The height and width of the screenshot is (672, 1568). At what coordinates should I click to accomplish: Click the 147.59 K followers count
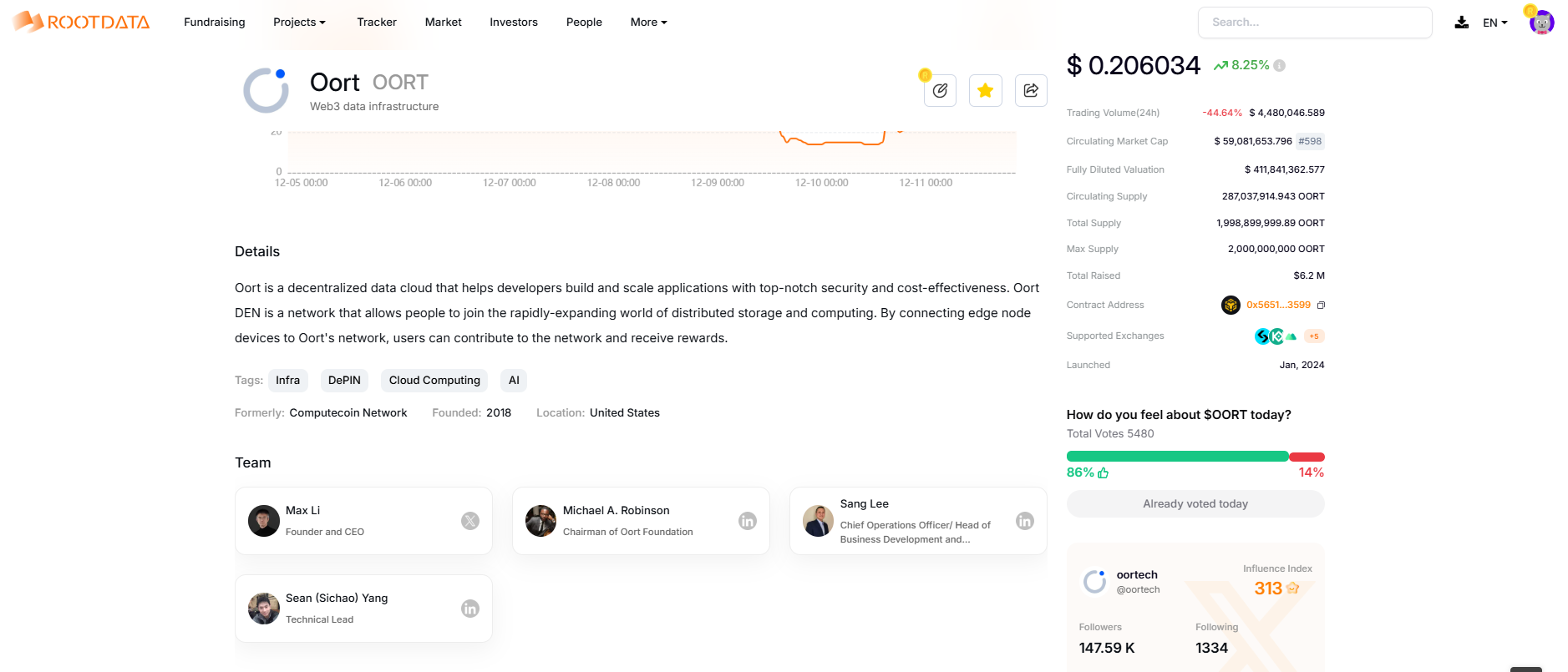[x=1107, y=649]
